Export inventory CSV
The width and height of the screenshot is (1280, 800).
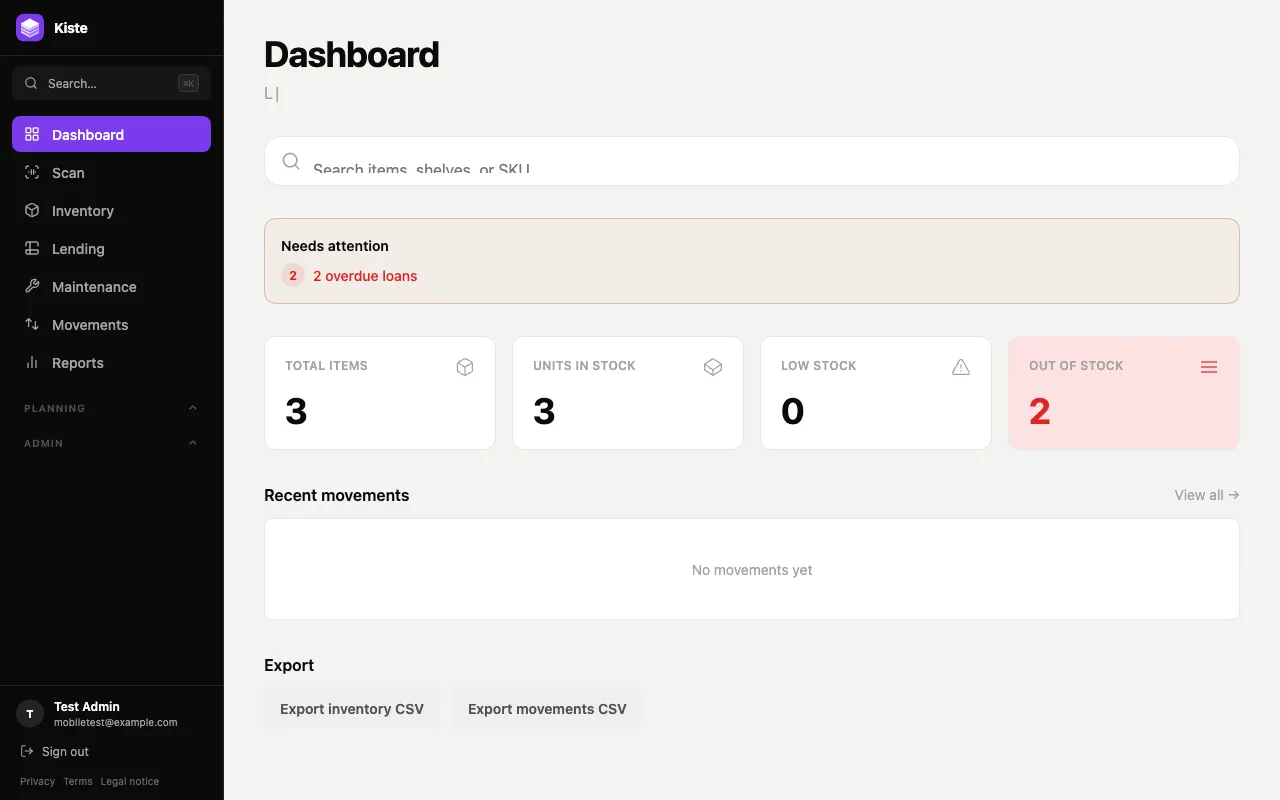coord(352,709)
